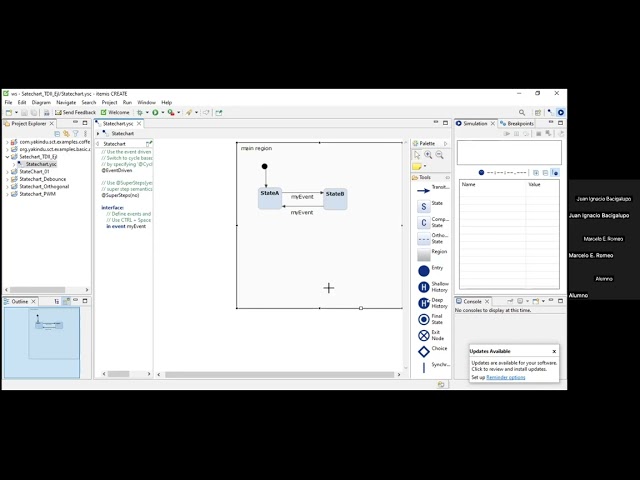Select StateB in the diagram

tap(335, 199)
